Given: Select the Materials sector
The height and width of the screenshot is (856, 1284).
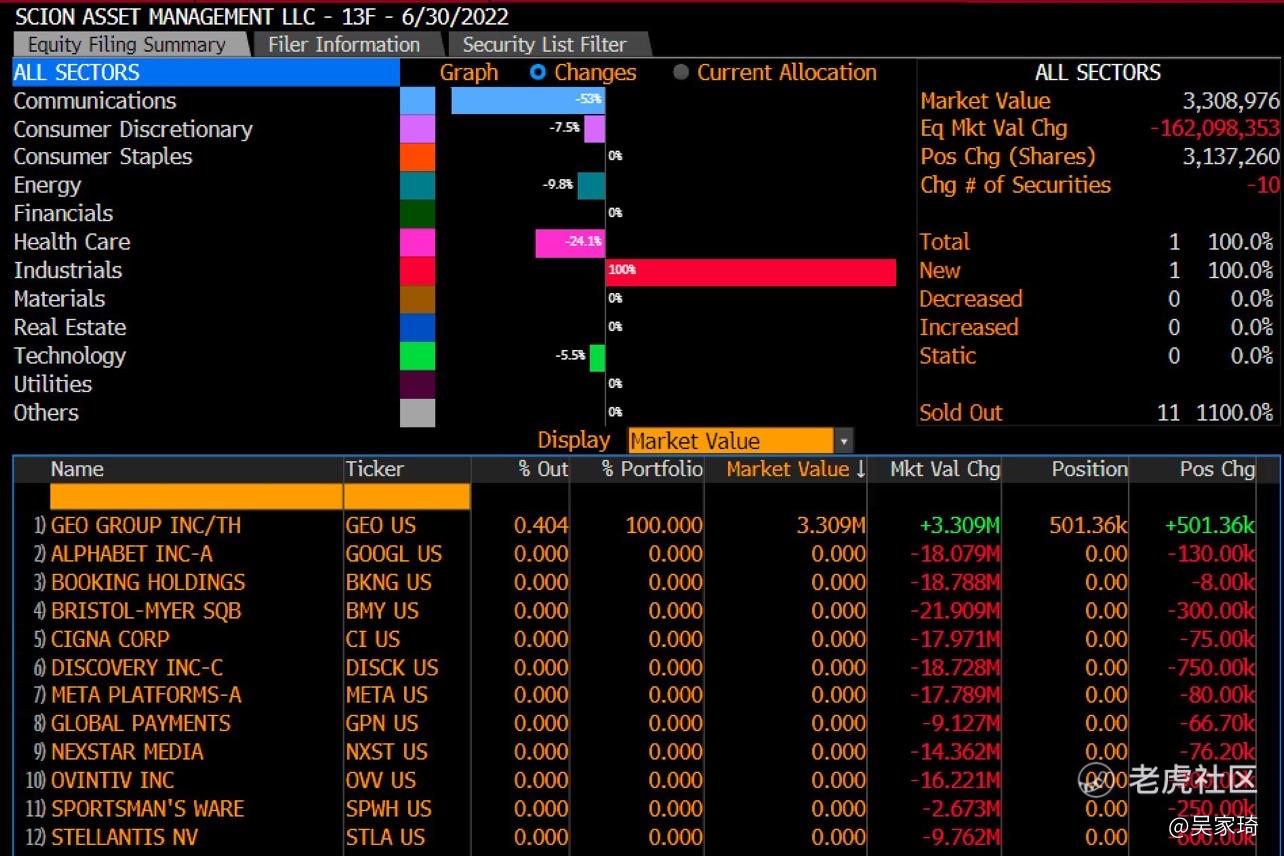Looking at the screenshot, I should click(59, 299).
